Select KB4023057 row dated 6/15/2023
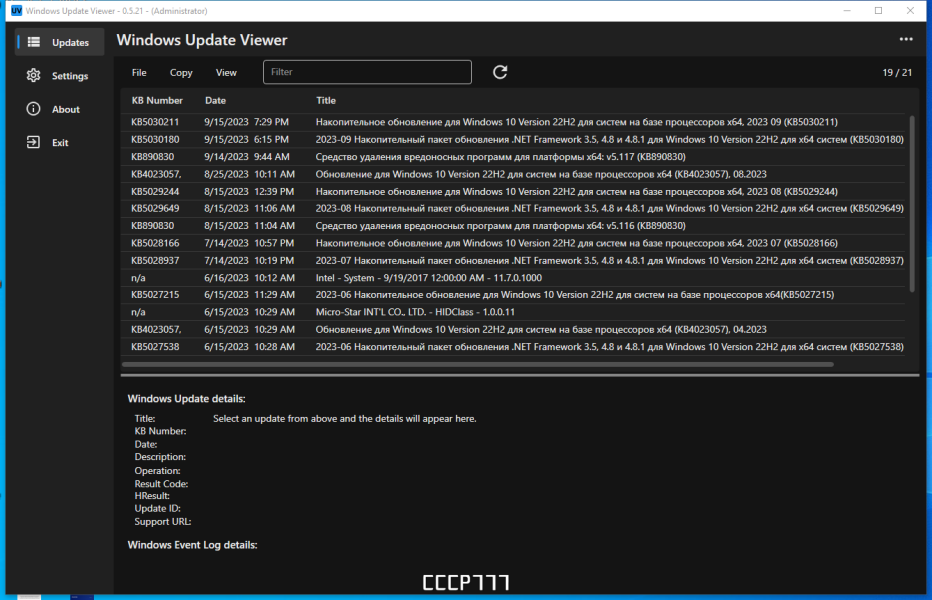This screenshot has width=932, height=600. (514, 329)
